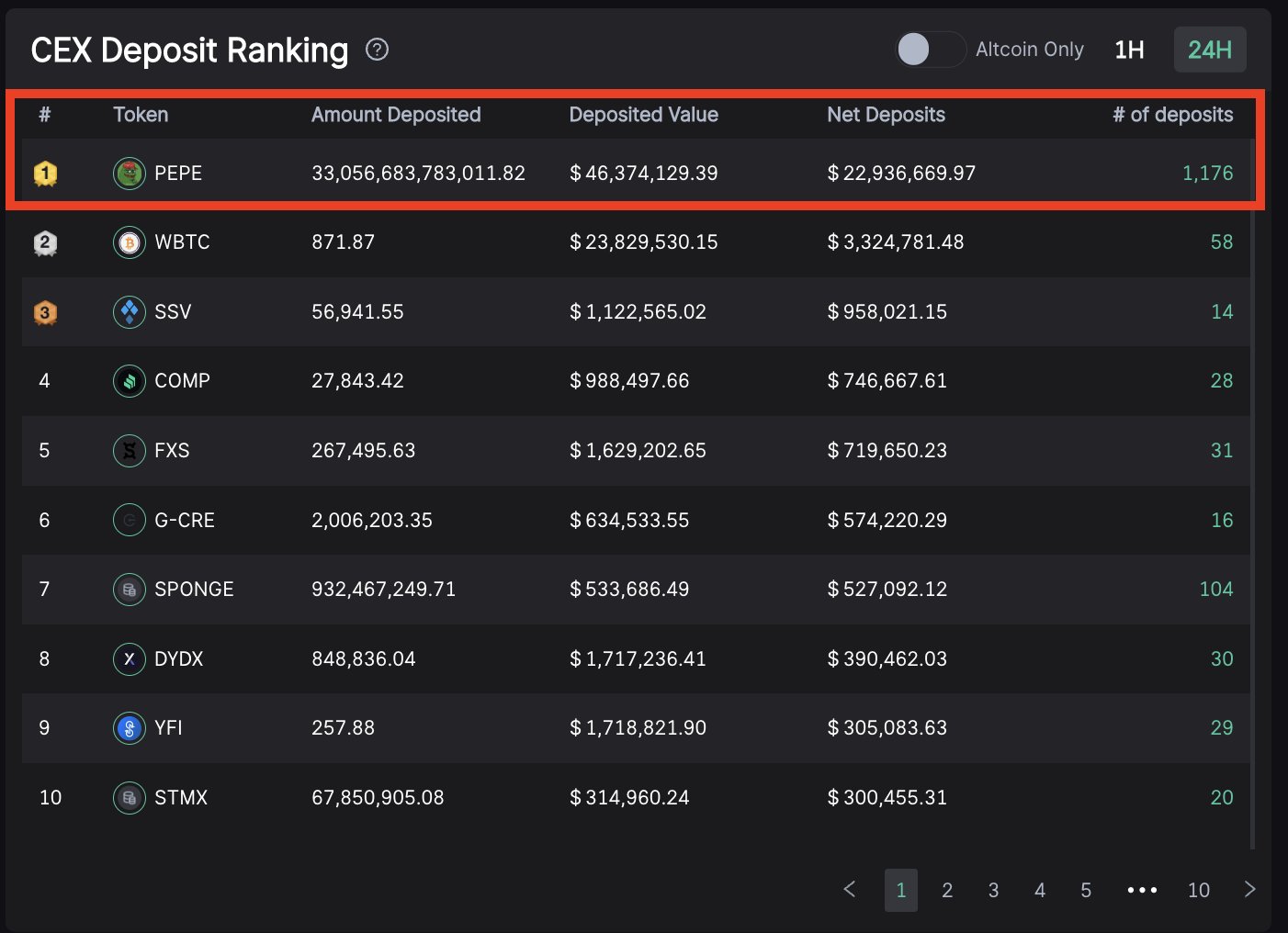1288x933 pixels.
Task: Click the SPONGE token name
Action: click(x=194, y=590)
